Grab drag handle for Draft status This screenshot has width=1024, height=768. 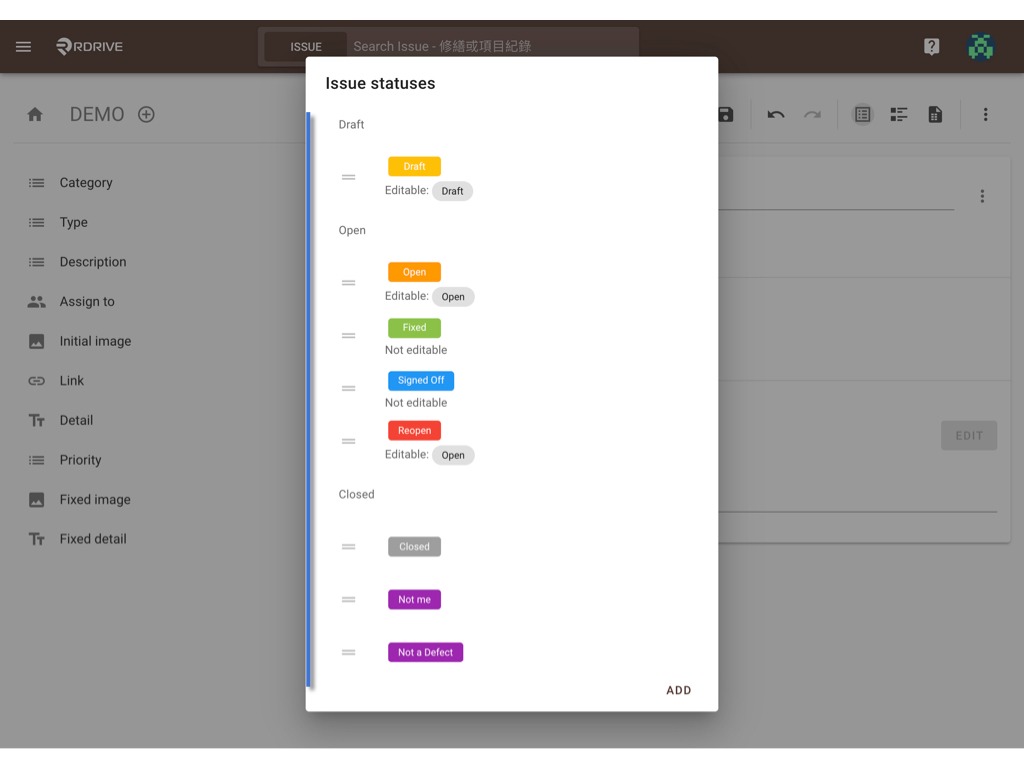349,177
